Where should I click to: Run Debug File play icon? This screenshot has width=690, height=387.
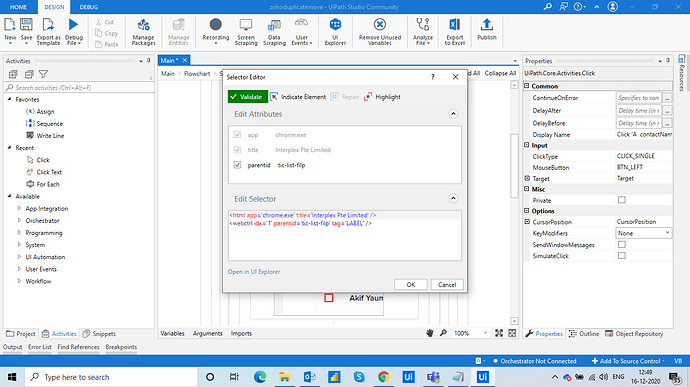click(x=73, y=25)
